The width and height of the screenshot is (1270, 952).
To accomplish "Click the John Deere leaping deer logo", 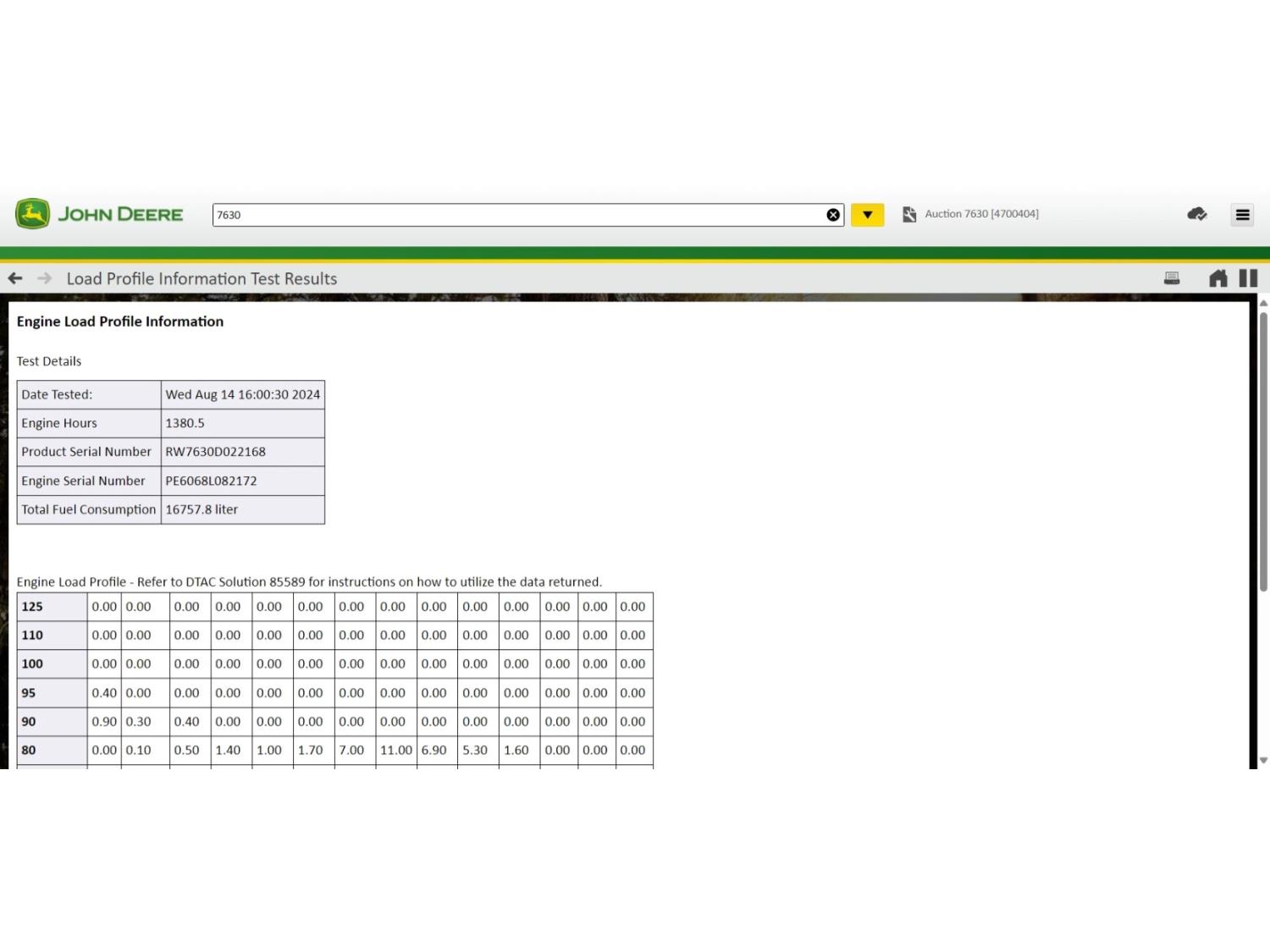I will tap(33, 214).
